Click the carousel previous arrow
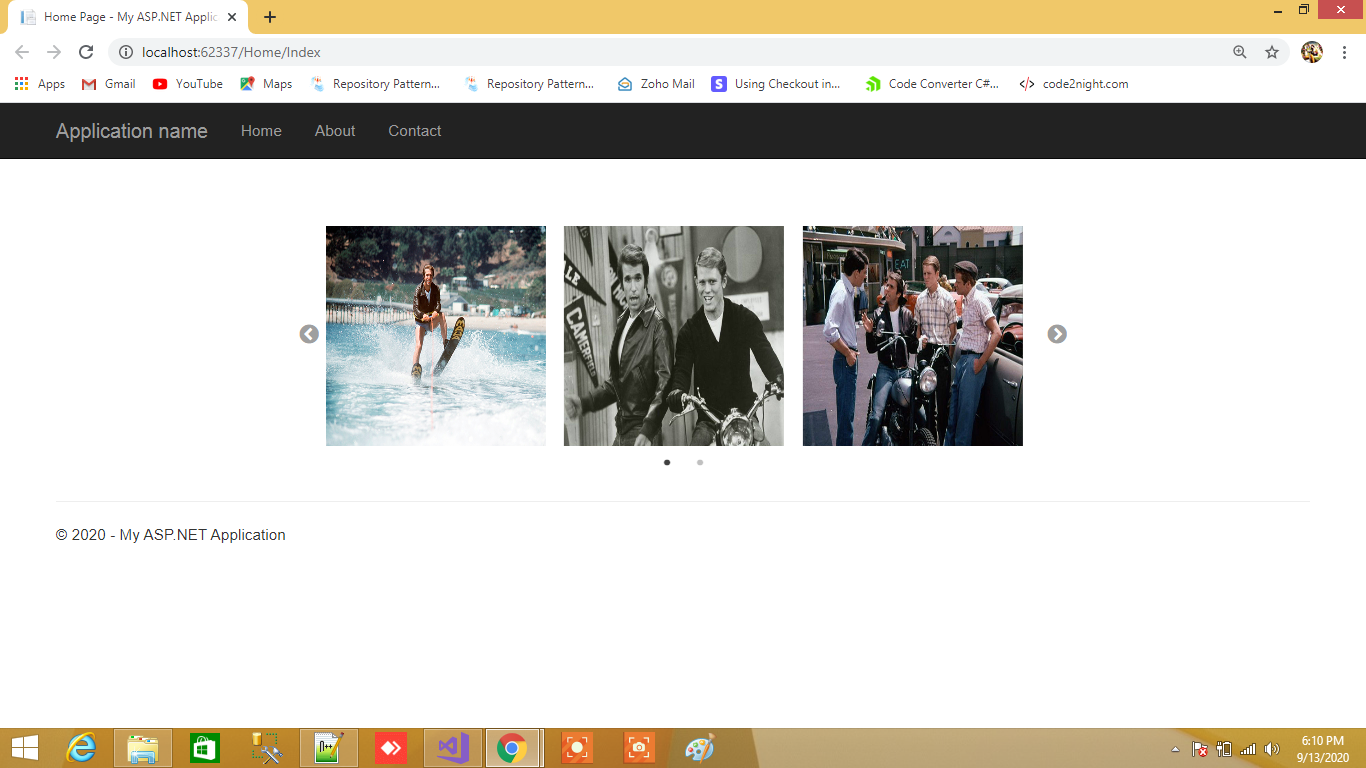Viewport: 1366px width, 768px height. [309, 334]
